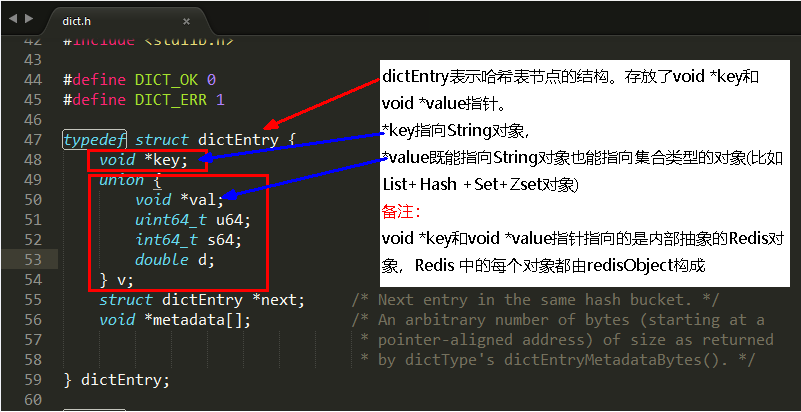Click the 'Next entry in the same hash bucket' comment
This screenshot has width=801, height=412.
[x=535, y=300]
